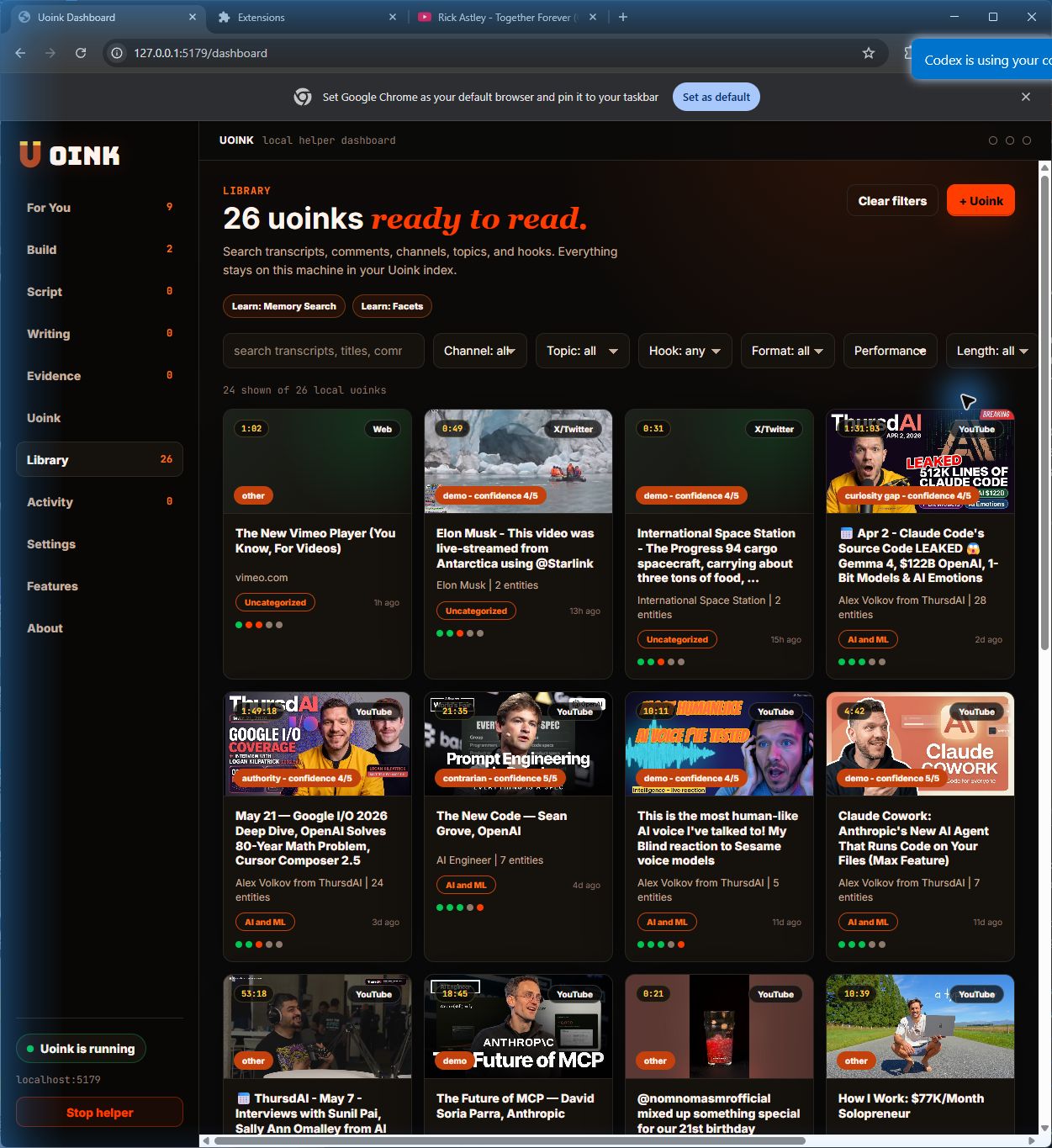
Task: Expand the Format filter dropdown
Action: tap(787, 351)
